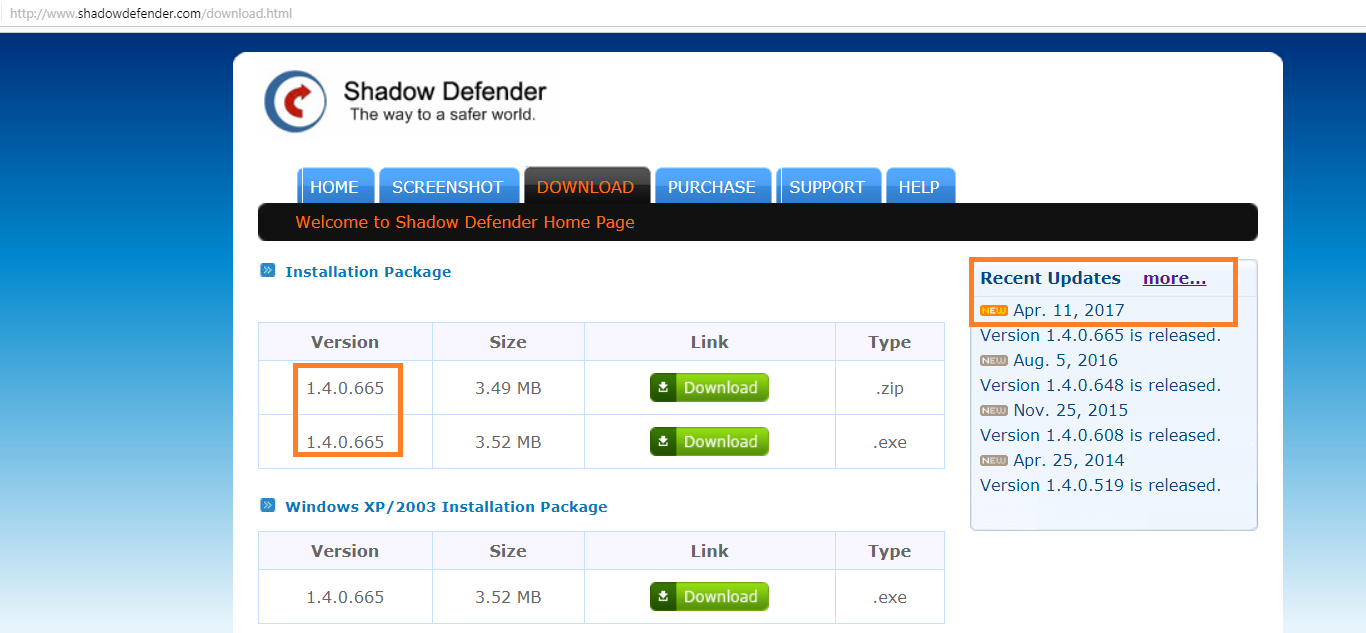
Task: Download the .zip installation package
Action: [709, 388]
